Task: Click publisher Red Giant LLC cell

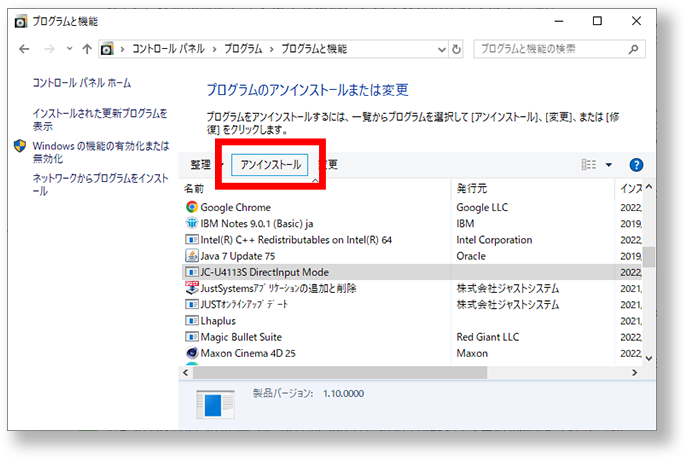Action: click(x=488, y=337)
